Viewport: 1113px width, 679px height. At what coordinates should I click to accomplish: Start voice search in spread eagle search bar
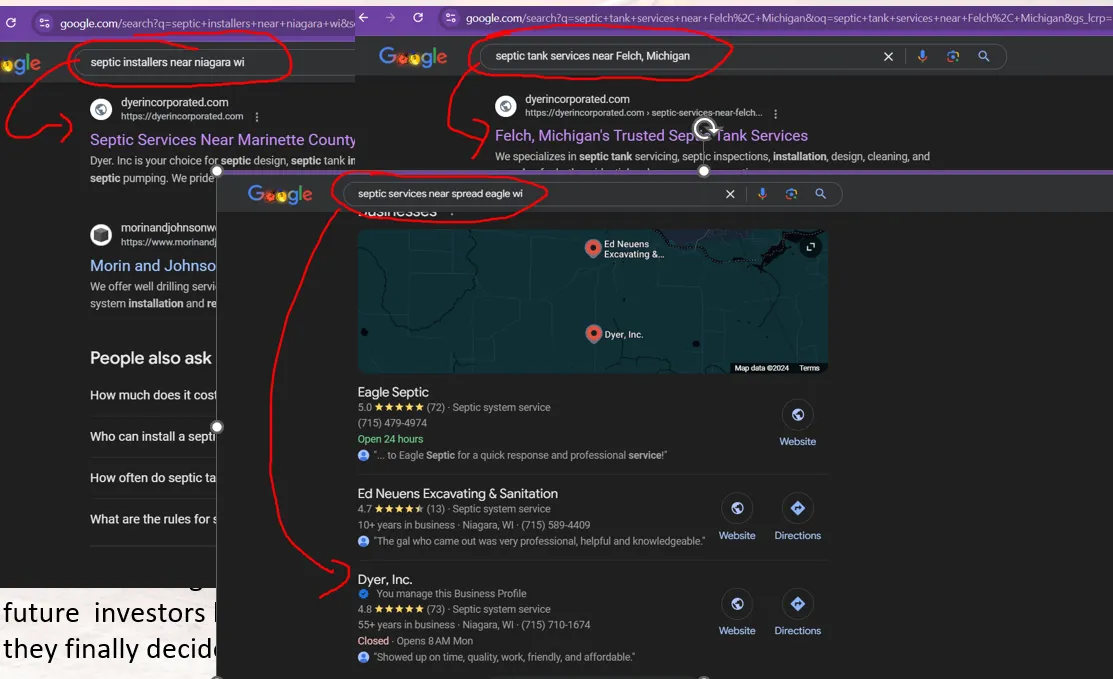pos(762,194)
